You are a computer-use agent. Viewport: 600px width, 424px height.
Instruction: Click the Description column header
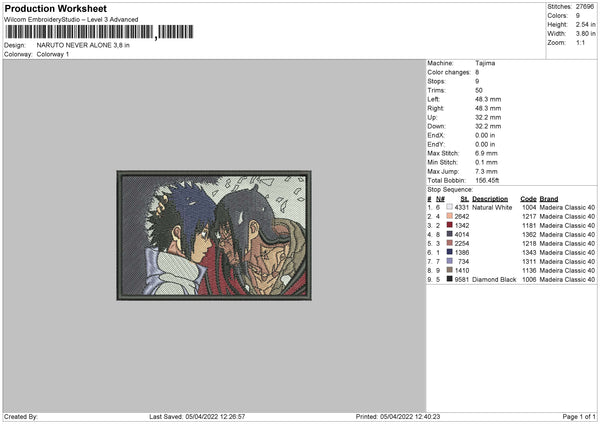(490, 199)
